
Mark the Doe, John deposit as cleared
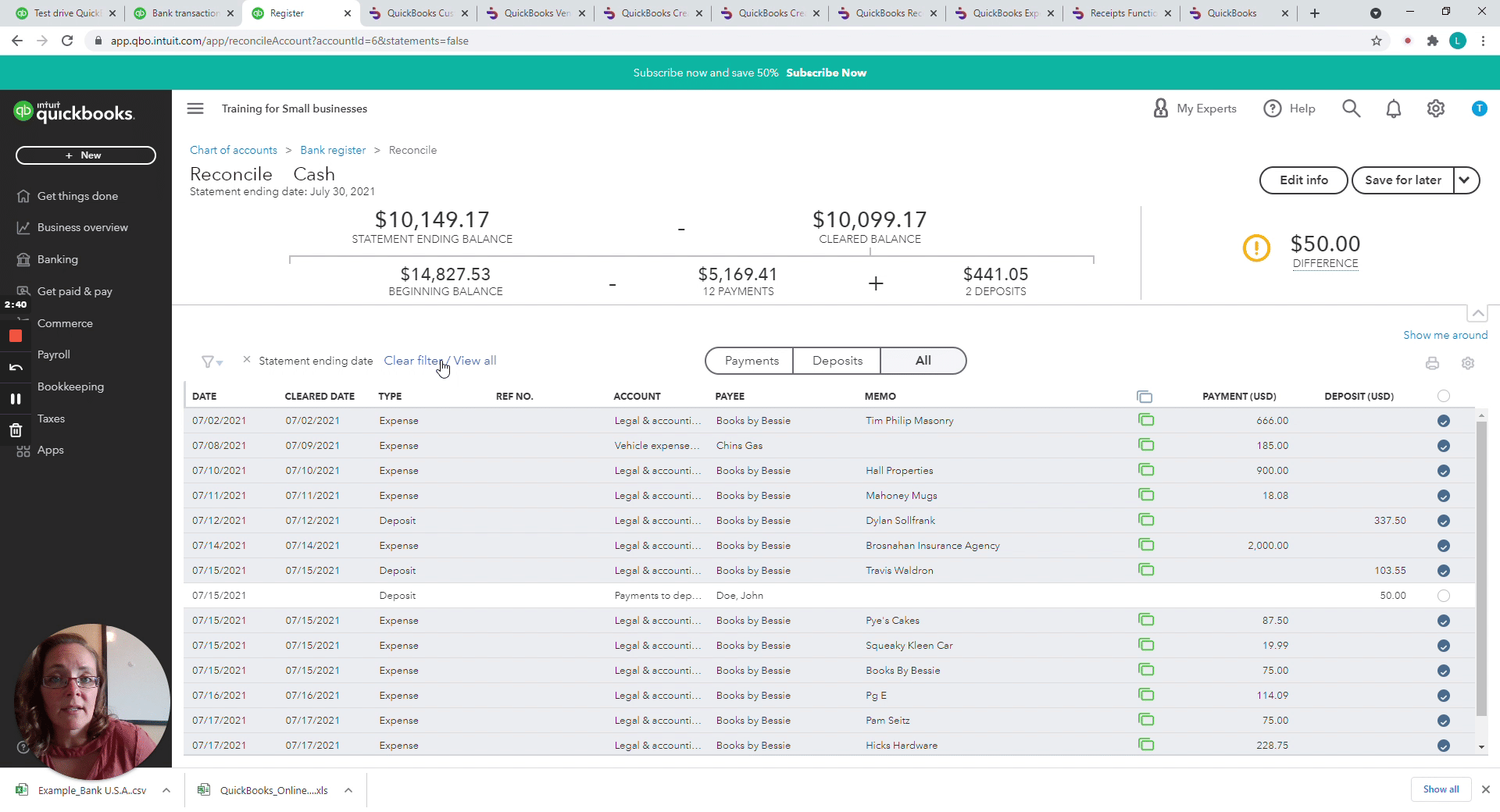coord(1443,596)
